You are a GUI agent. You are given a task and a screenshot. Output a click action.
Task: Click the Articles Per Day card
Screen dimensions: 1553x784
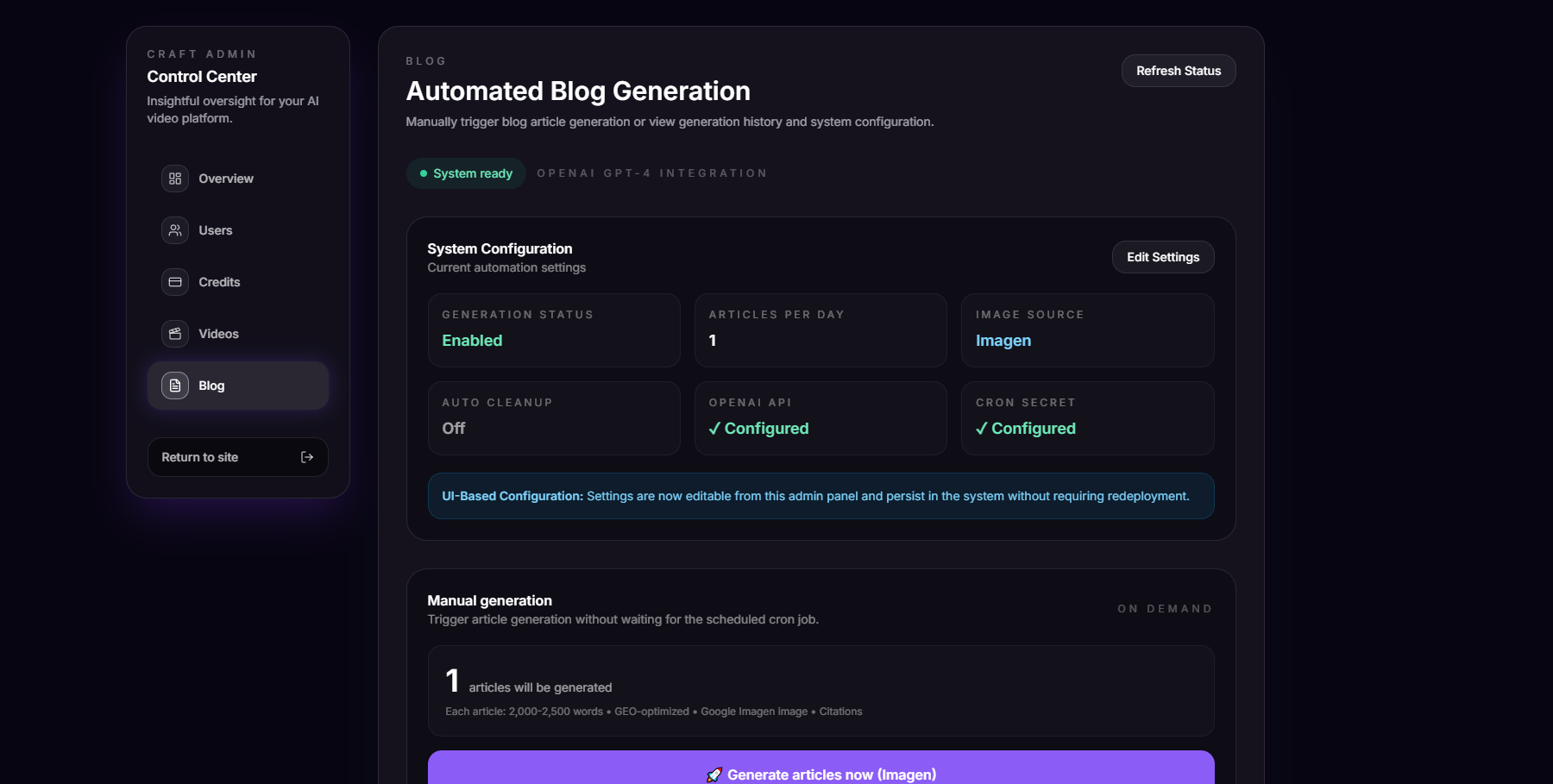click(821, 330)
